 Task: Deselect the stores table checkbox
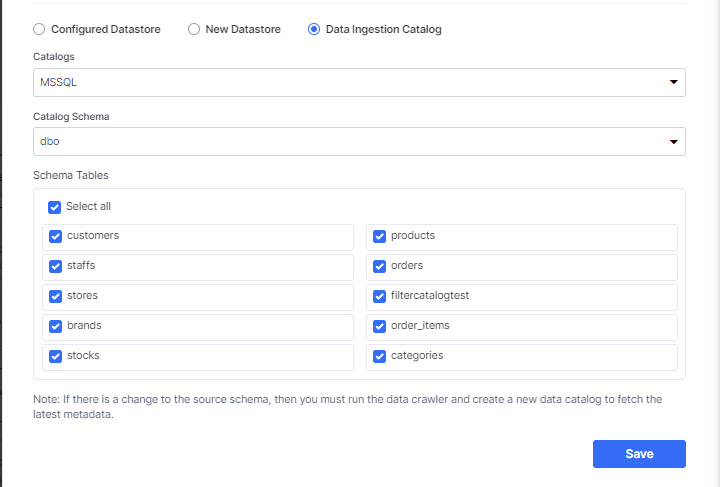[x=56, y=296]
